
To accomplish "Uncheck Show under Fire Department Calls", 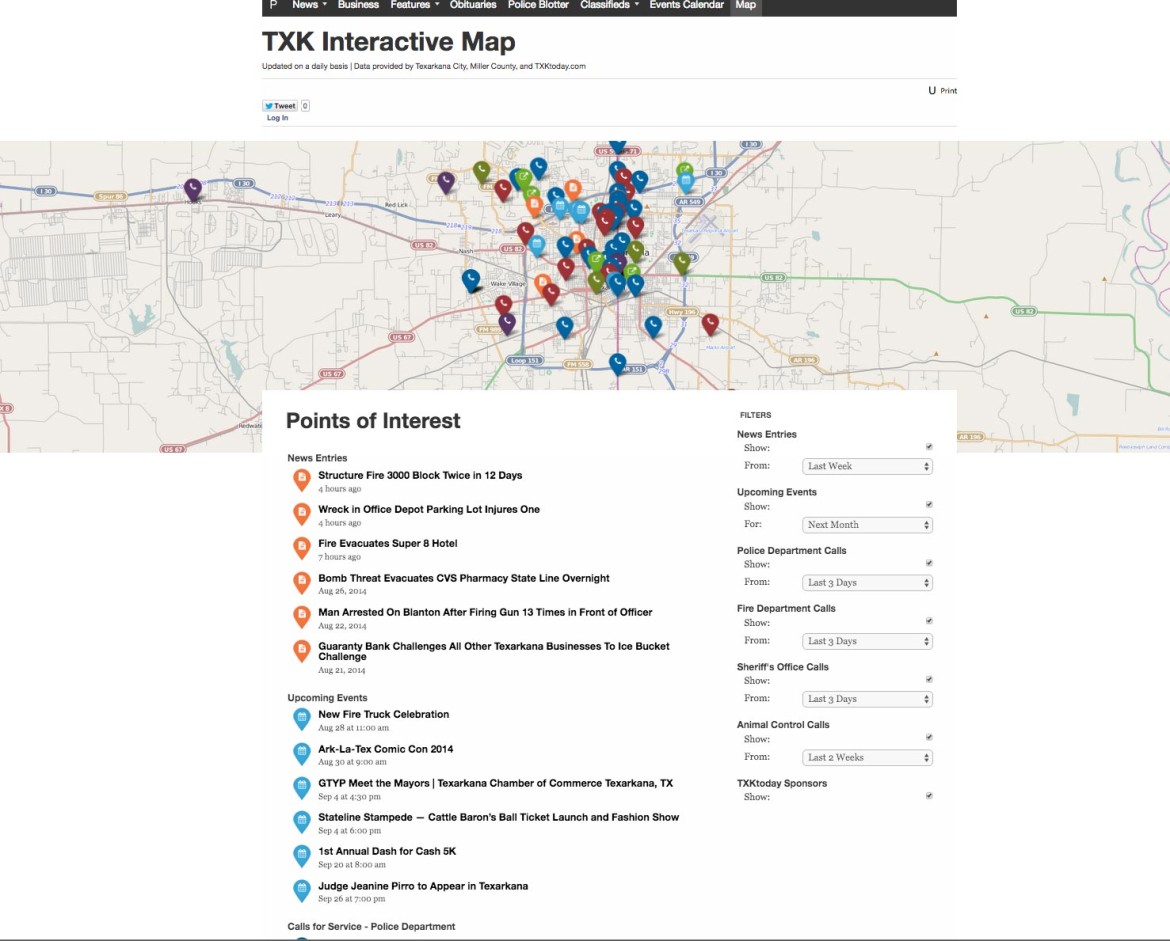I will [x=928, y=620].
